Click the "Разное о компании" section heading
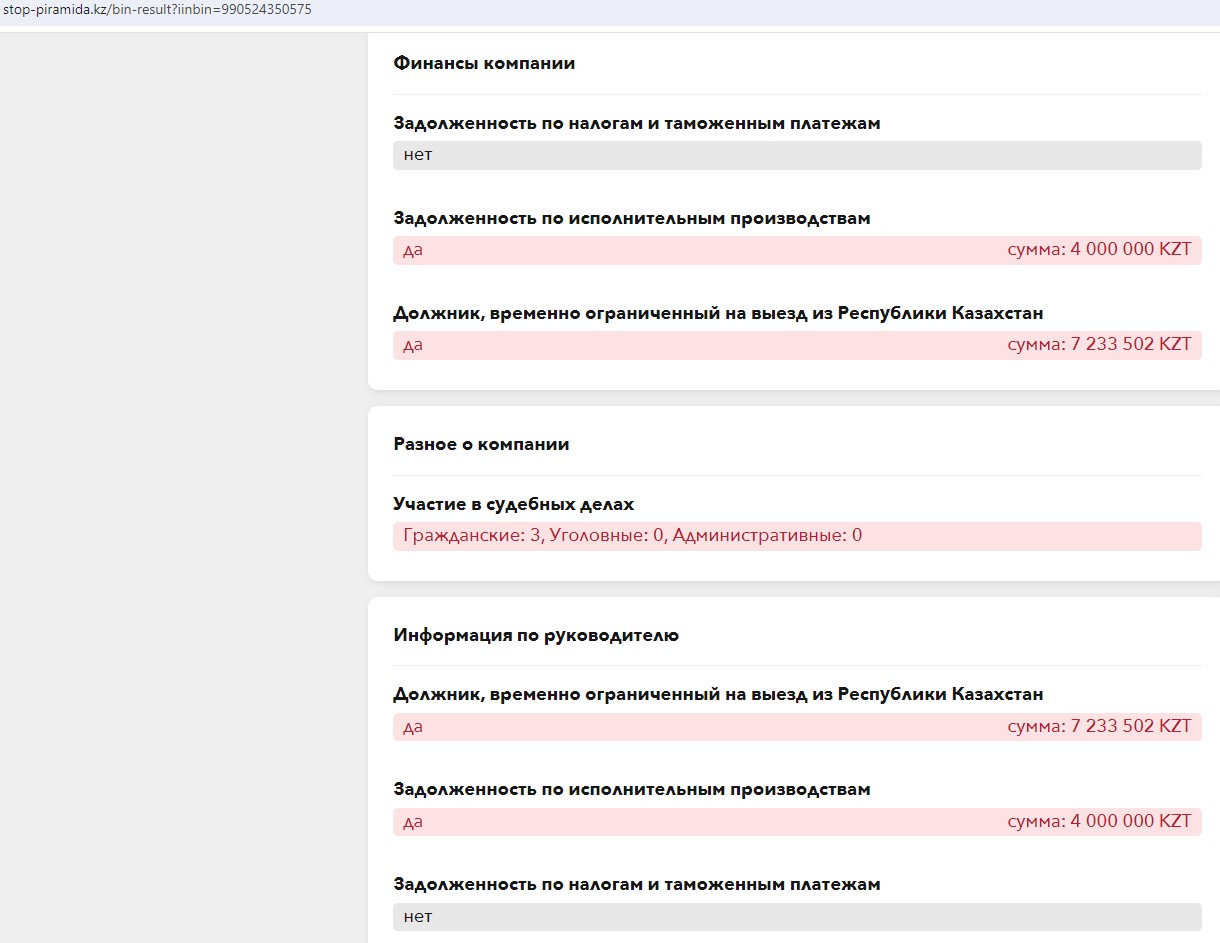Image resolution: width=1220 pixels, height=943 pixels. 481,444
